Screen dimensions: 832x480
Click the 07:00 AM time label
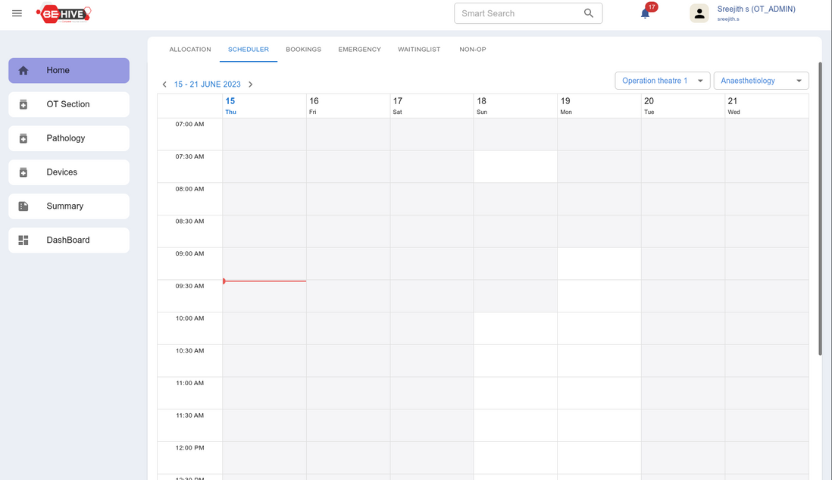click(189, 124)
